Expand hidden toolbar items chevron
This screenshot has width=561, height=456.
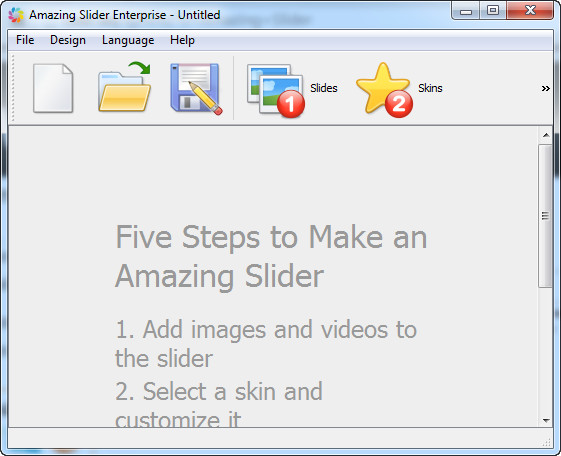tap(545, 88)
